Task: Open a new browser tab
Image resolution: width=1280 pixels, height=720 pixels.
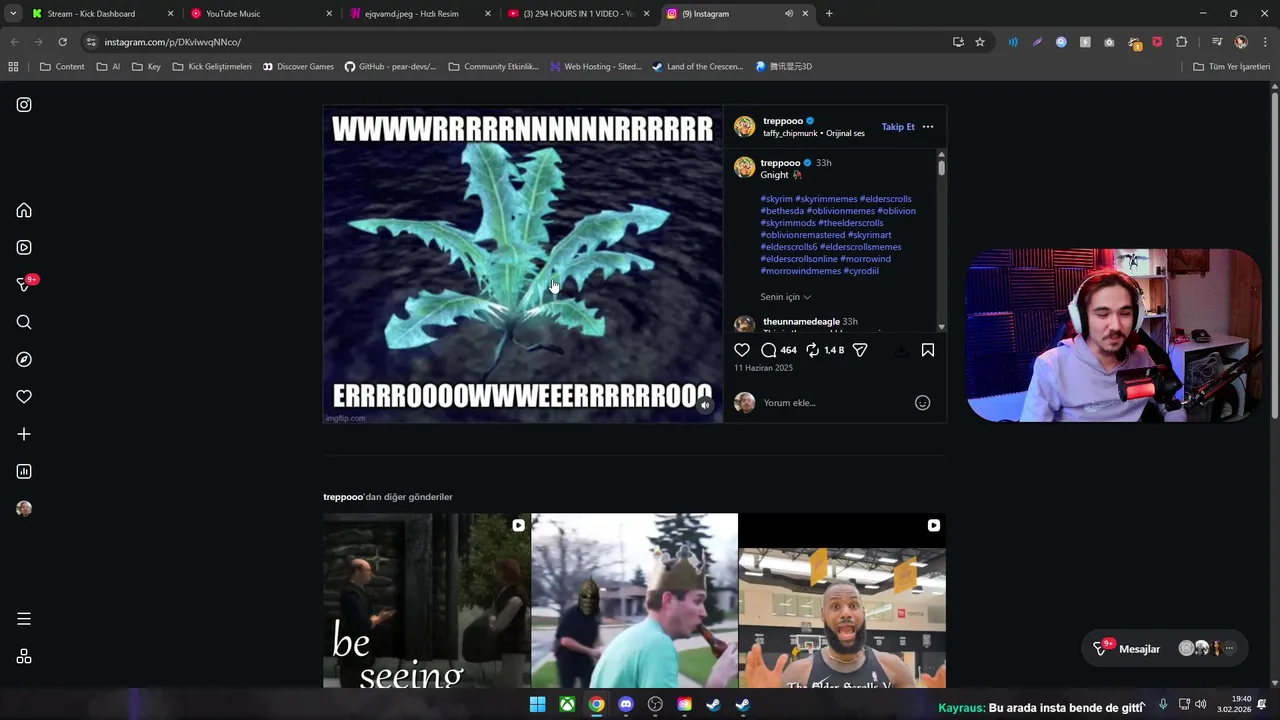Action: [829, 14]
